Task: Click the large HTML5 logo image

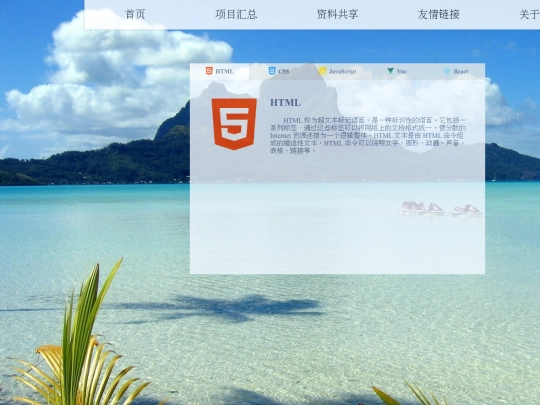Action: [234, 124]
